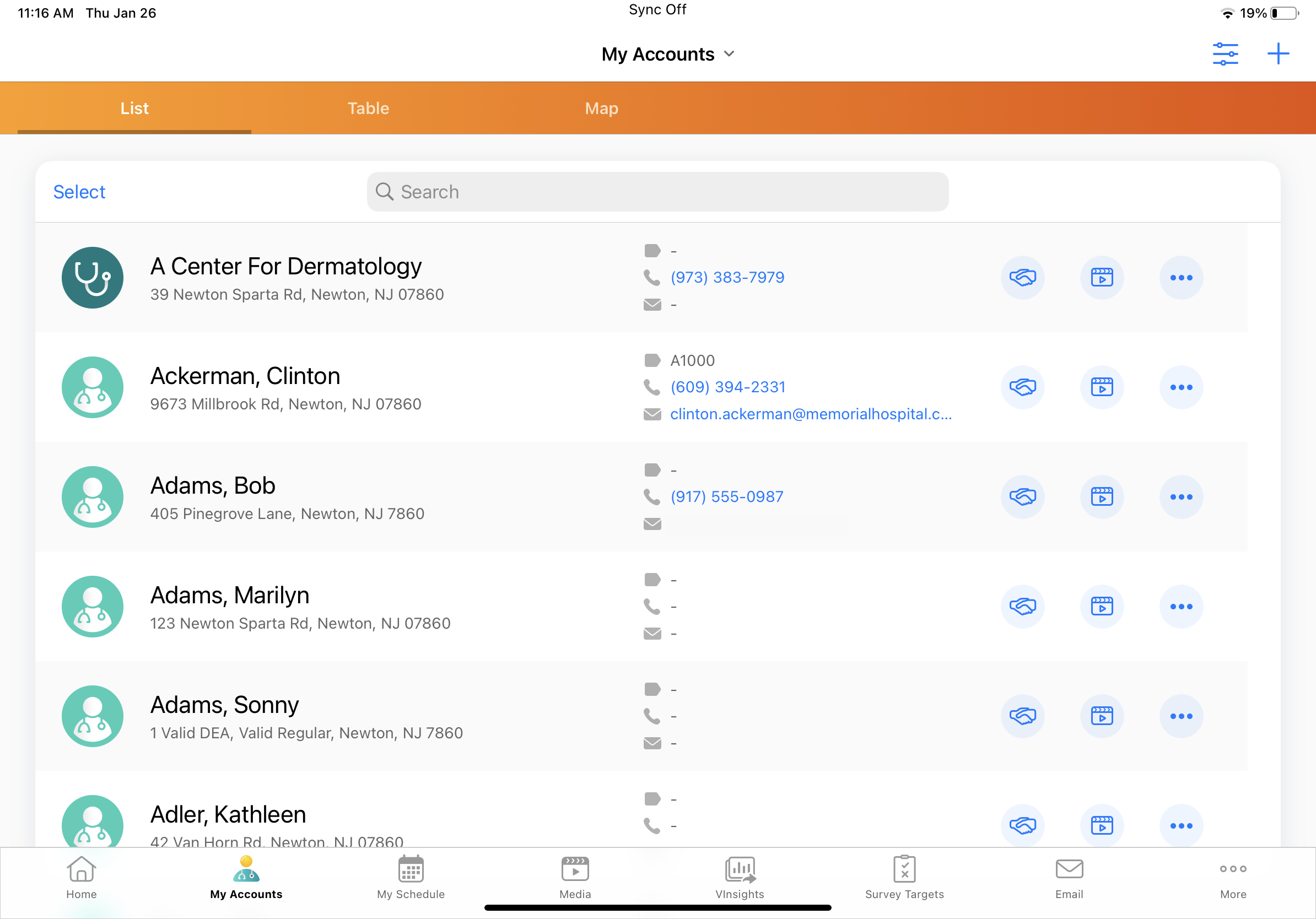Tap the plus icon to add account
This screenshot has height=919, width=1316.
pos(1277,54)
